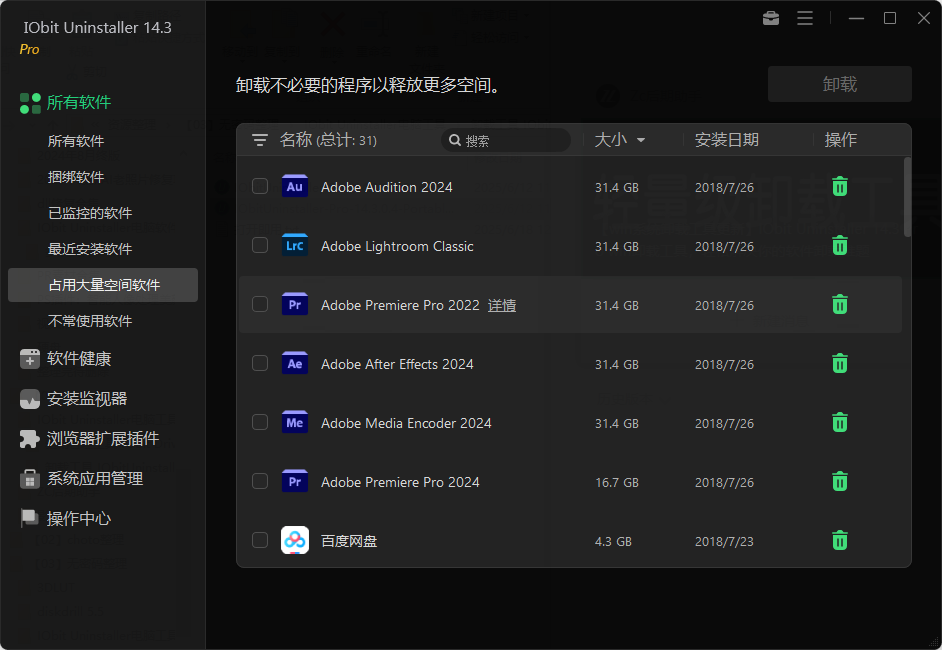Click trash icon for 百度网盘
This screenshot has width=942, height=650.
coord(839,540)
